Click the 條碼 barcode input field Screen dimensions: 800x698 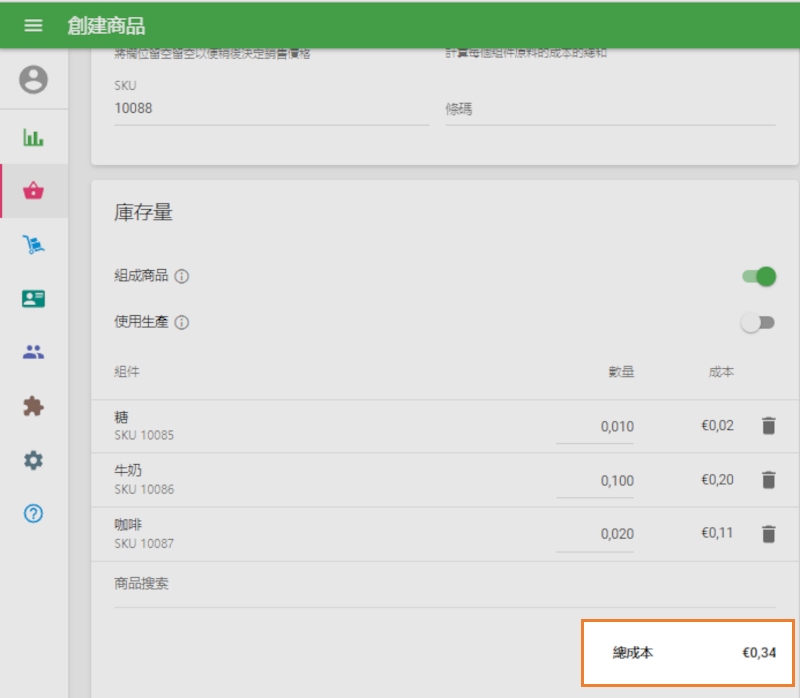click(x=609, y=109)
